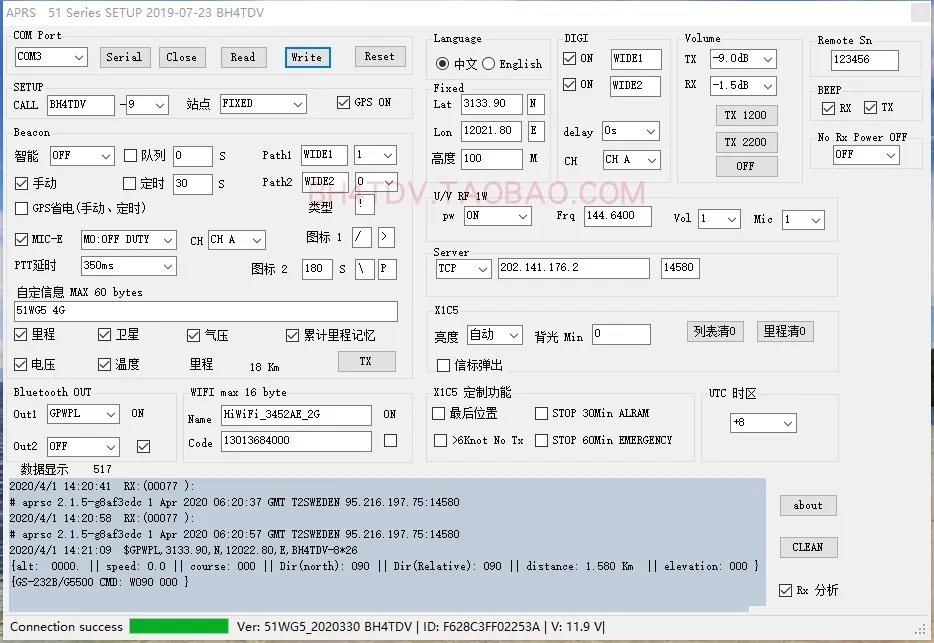Click the 里程清0 mileage reset button
This screenshot has width=934, height=643.
tap(785, 331)
